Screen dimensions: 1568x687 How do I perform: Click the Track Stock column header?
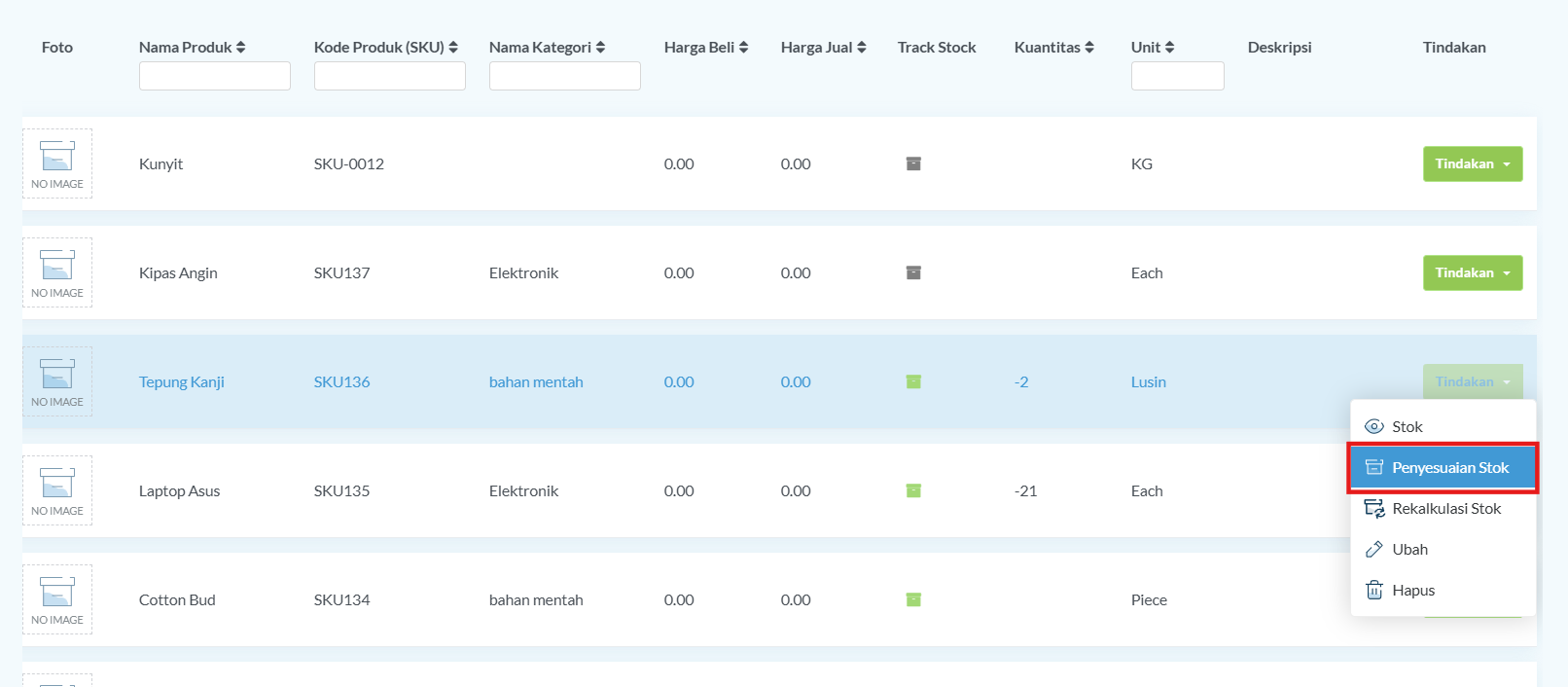937,47
